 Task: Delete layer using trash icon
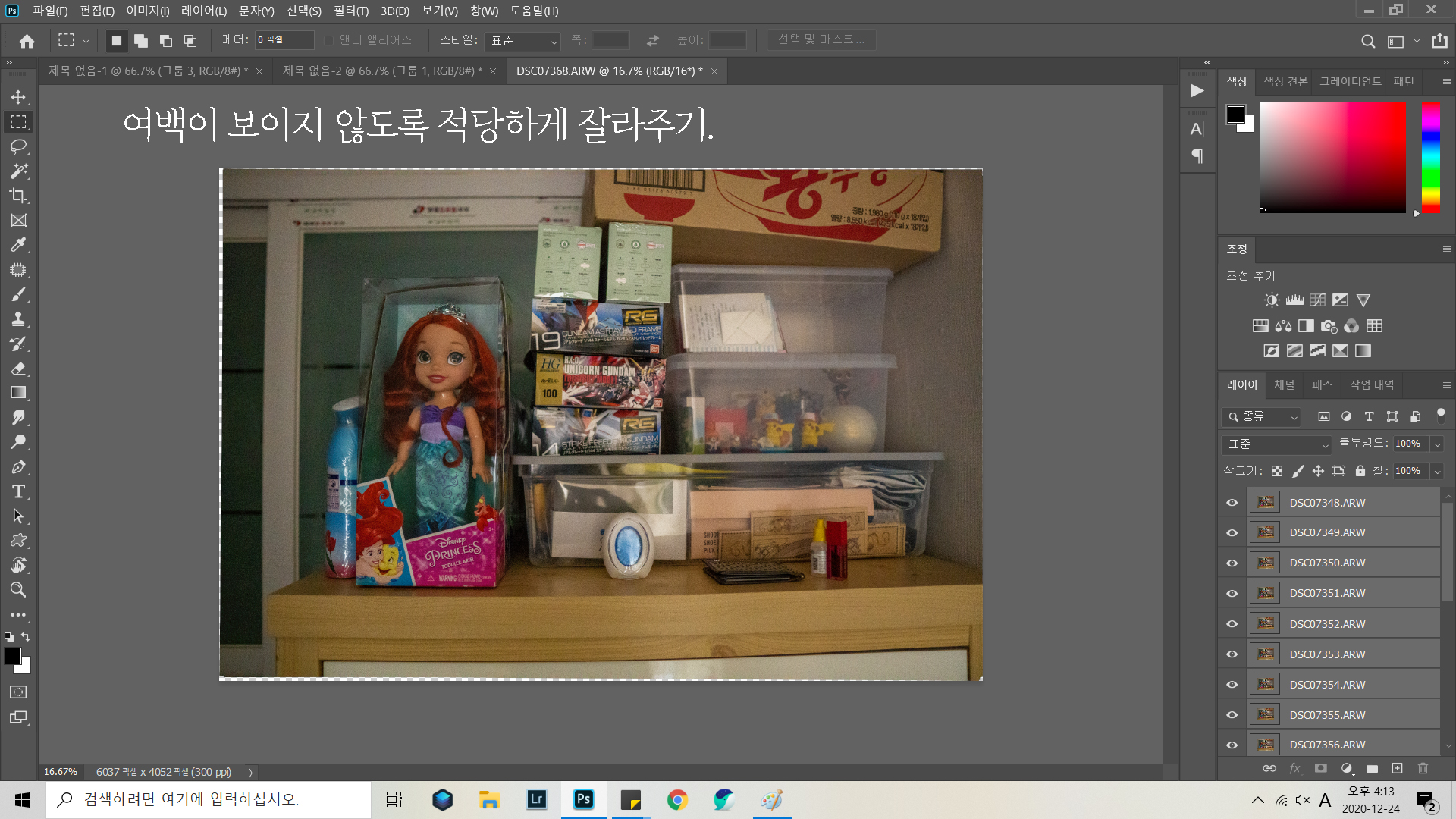[1423, 768]
